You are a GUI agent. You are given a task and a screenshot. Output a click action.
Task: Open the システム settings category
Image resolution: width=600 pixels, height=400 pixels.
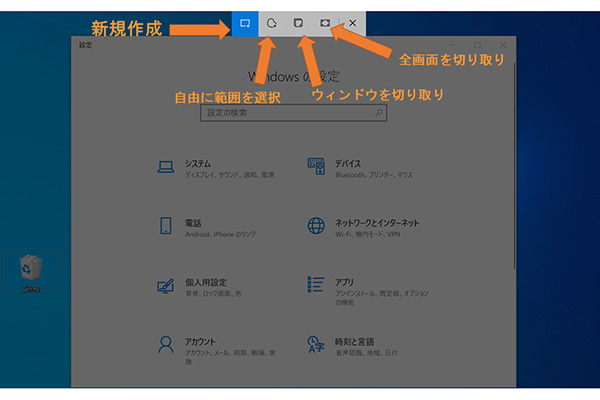coord(216,169)
